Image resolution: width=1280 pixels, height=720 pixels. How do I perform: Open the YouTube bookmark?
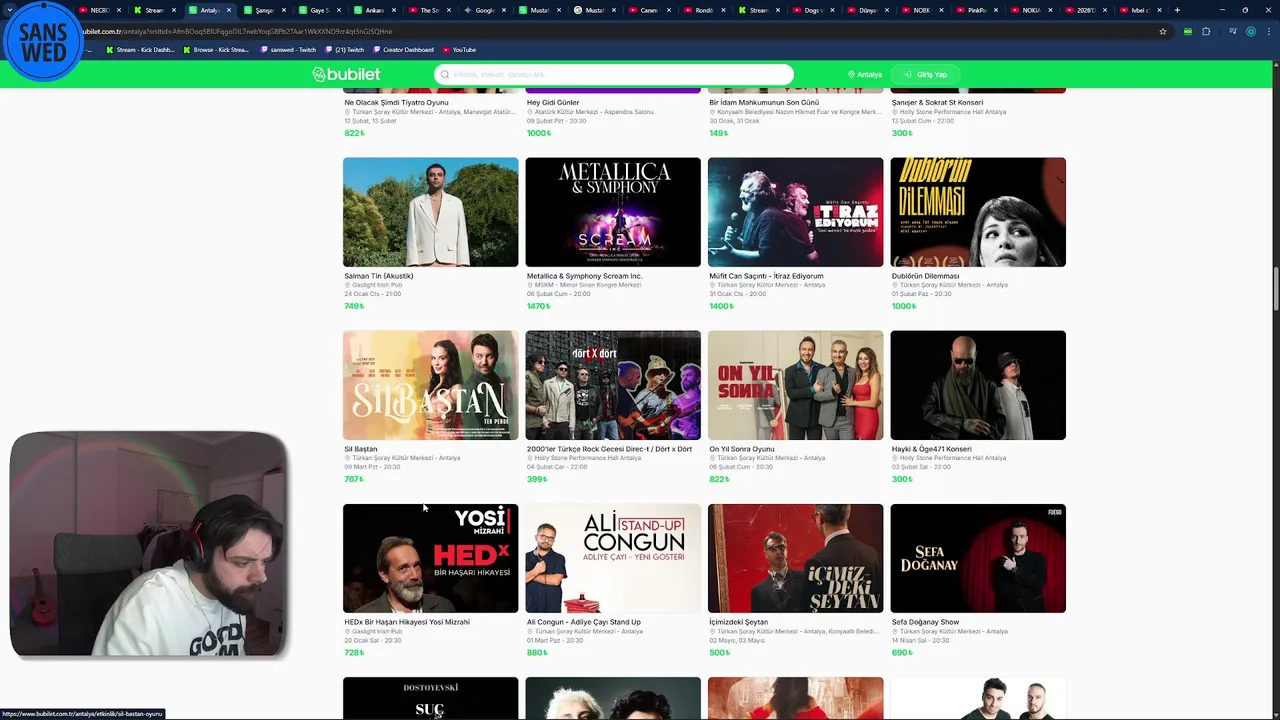pos(459,49)
